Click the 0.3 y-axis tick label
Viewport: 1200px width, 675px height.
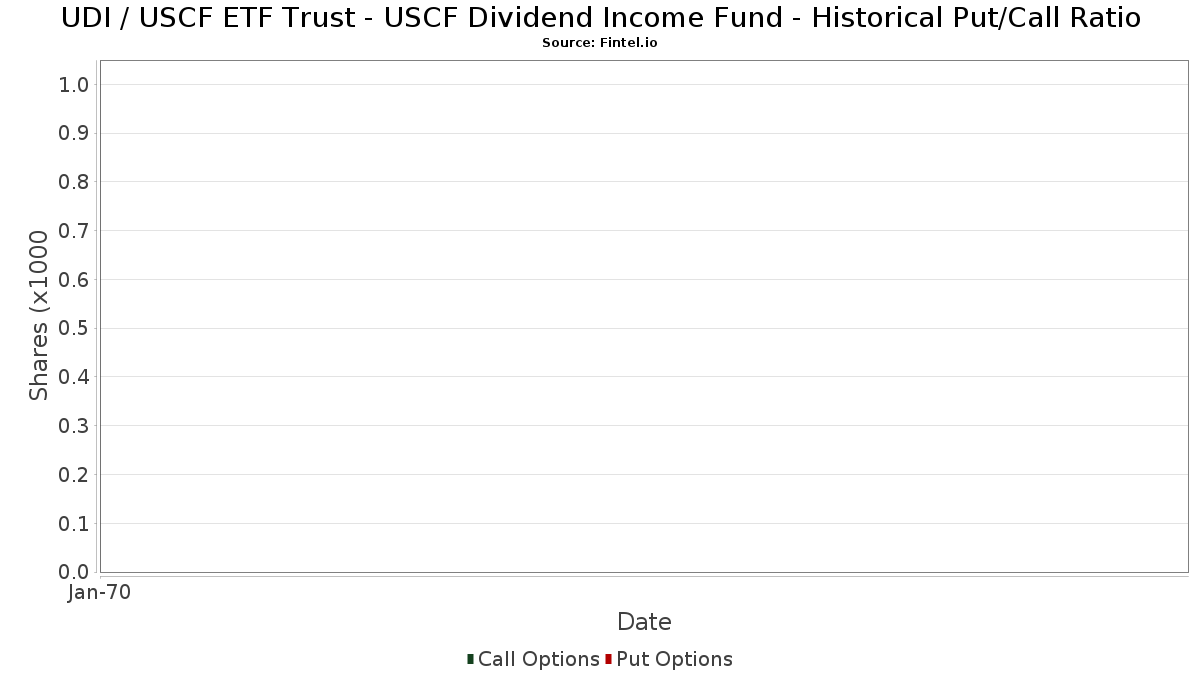pyautogui.click(x=74, y=426)
